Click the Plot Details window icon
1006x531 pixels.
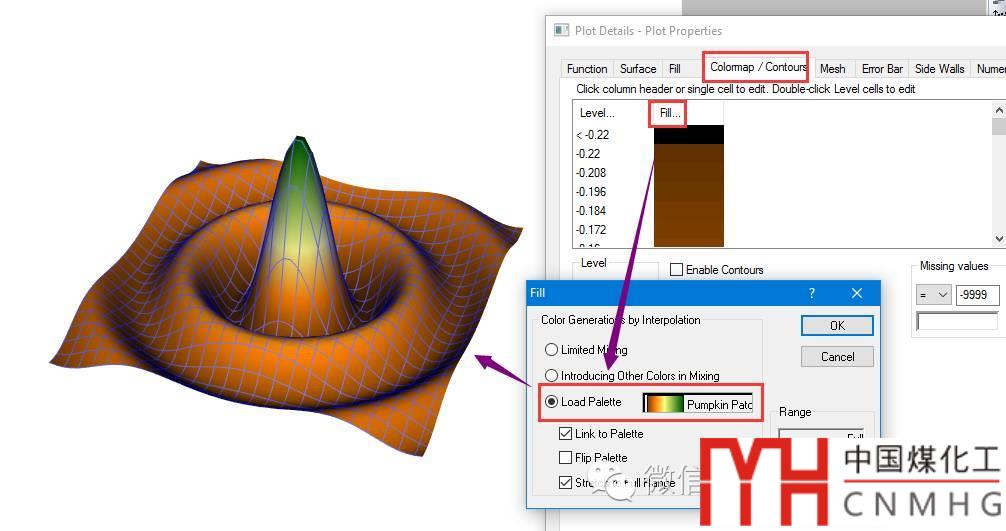(x=561, y=30)
